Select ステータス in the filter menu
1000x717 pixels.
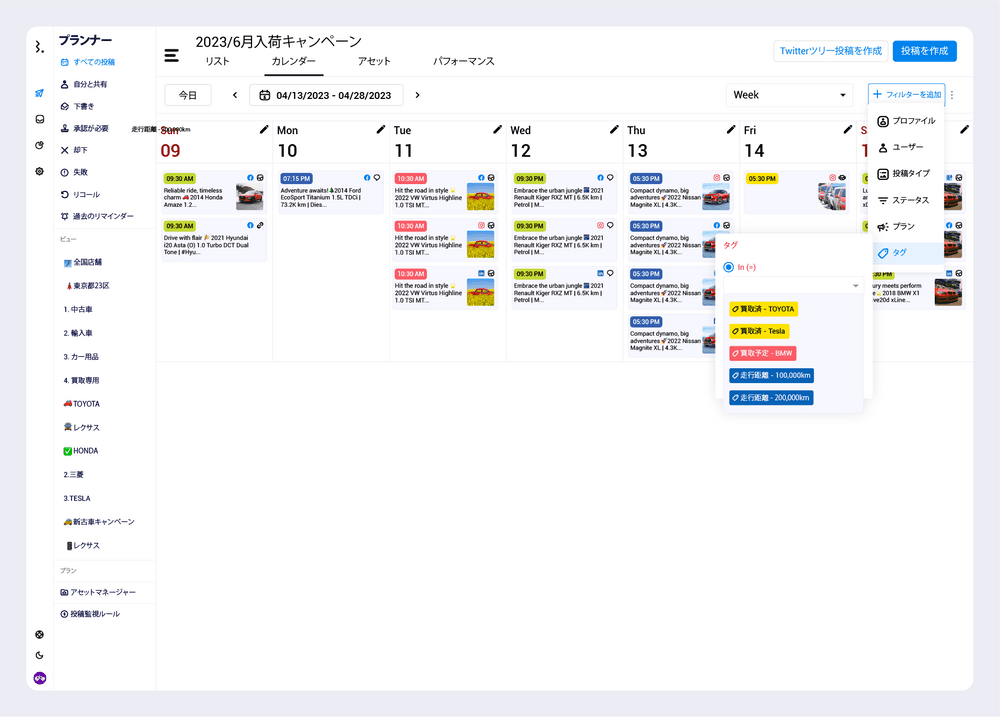pos(909,200)
